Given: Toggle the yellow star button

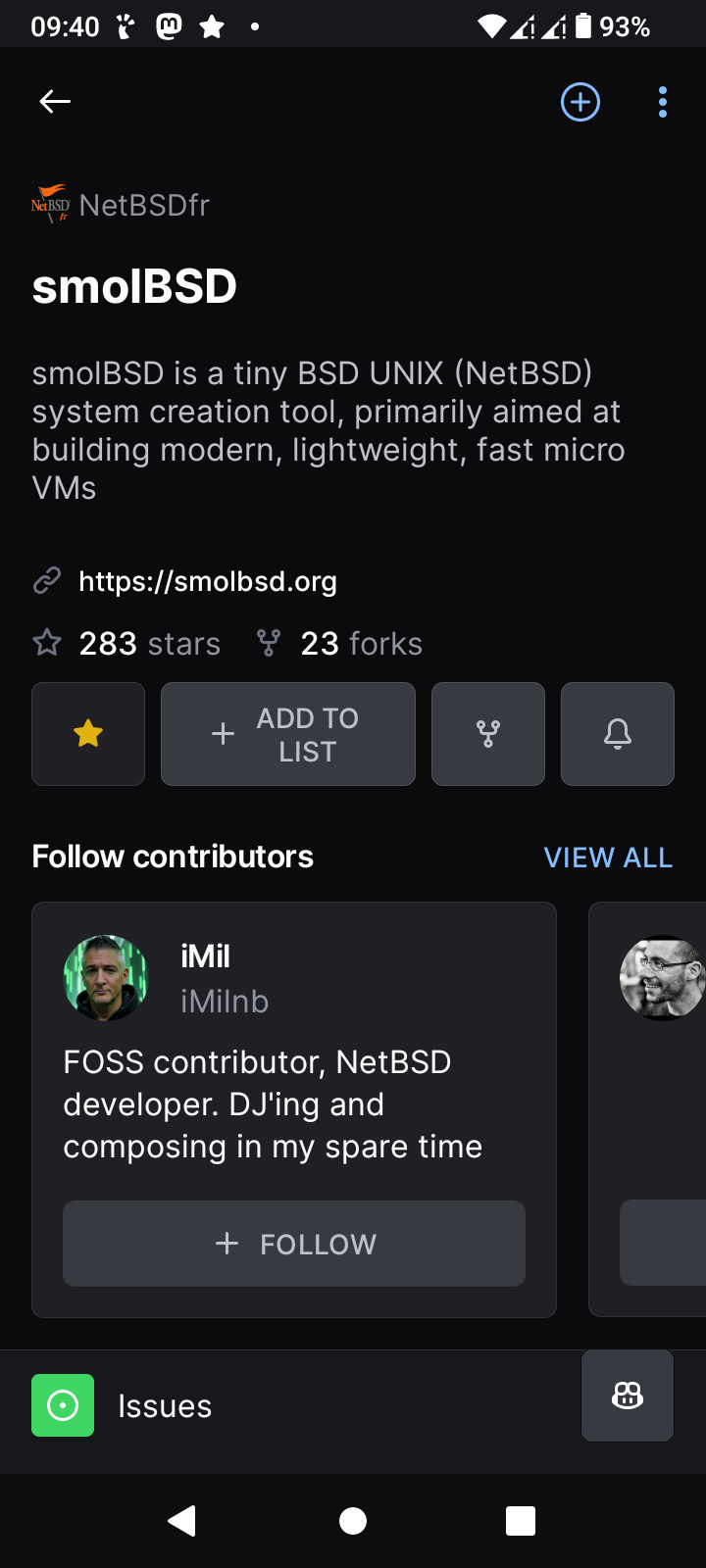Looking at the screenshot, I should pyautogui.click(x=88, y=734).
